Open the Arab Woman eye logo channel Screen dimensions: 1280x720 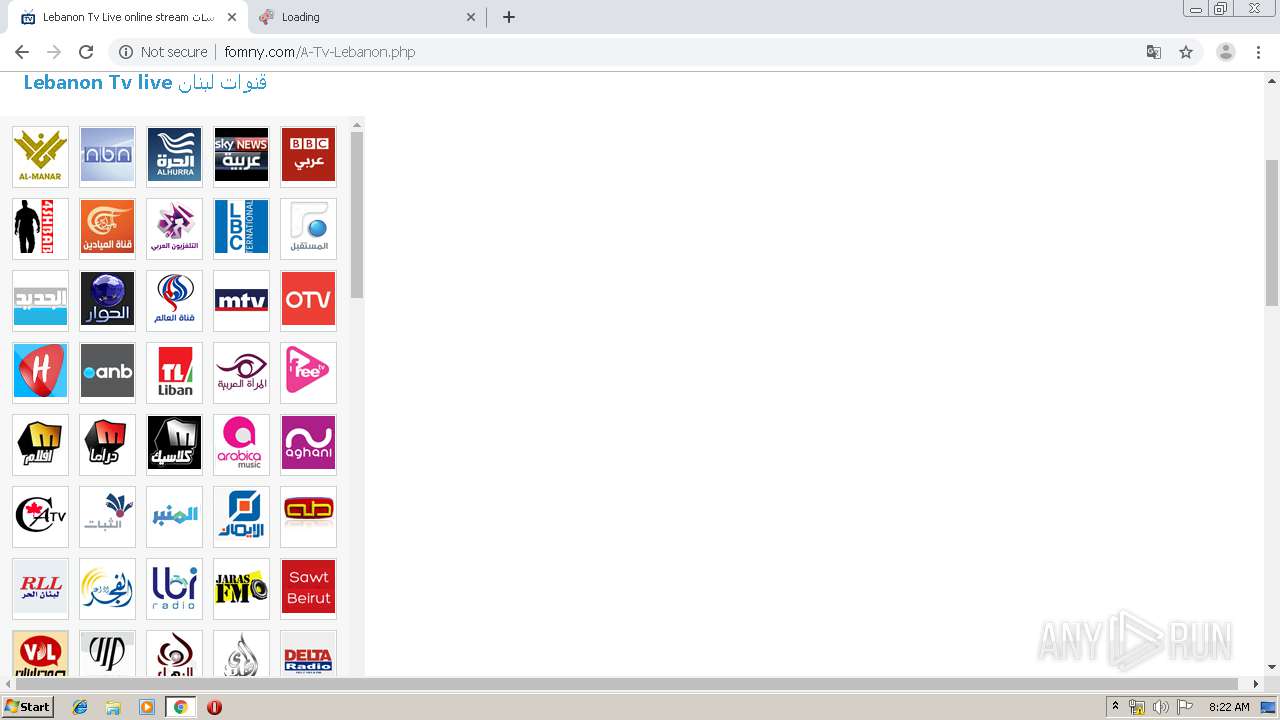pos(242,372)
